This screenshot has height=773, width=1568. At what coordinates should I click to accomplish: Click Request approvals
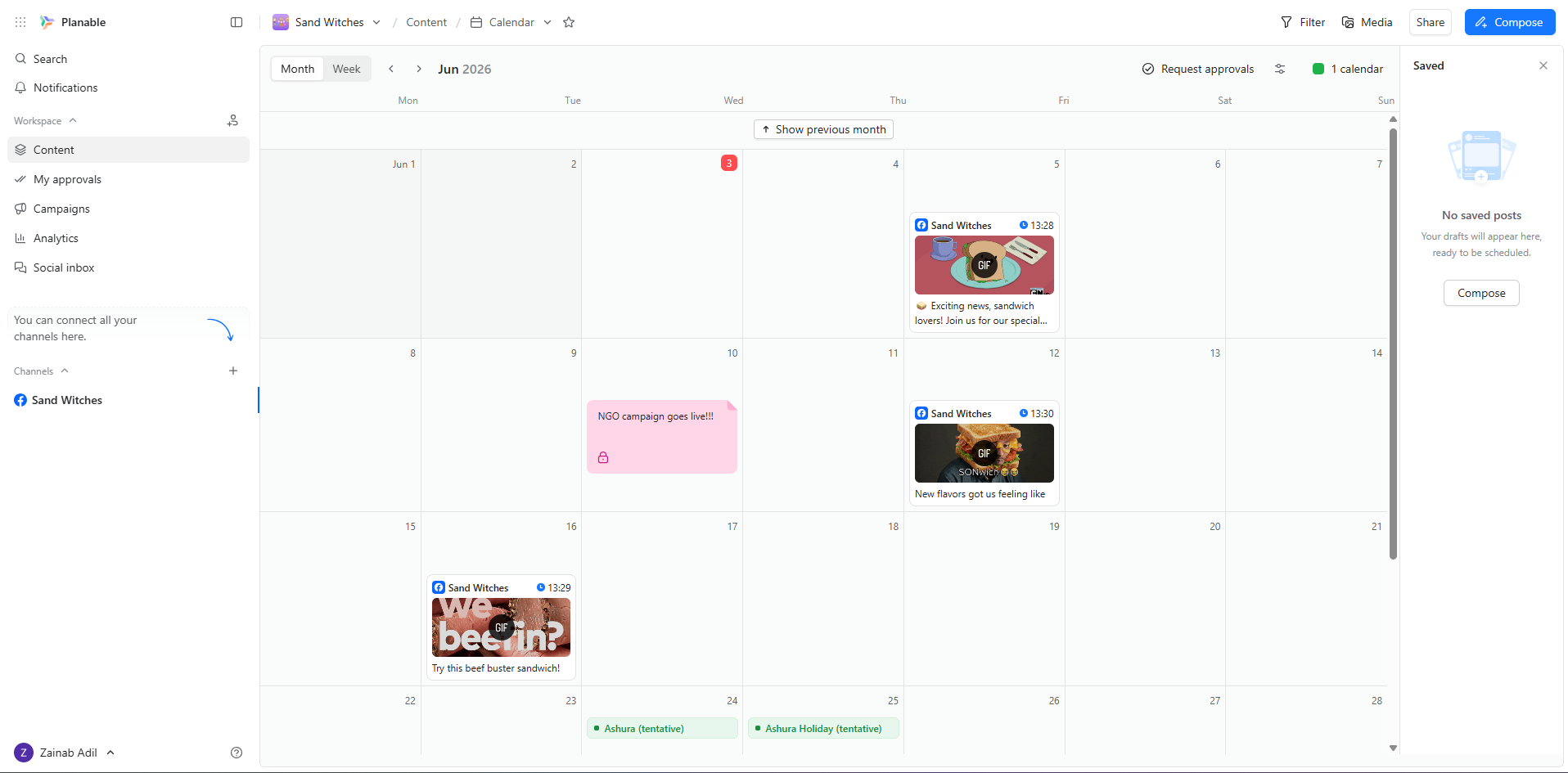pyautogui.click(x=1198, y=69)
